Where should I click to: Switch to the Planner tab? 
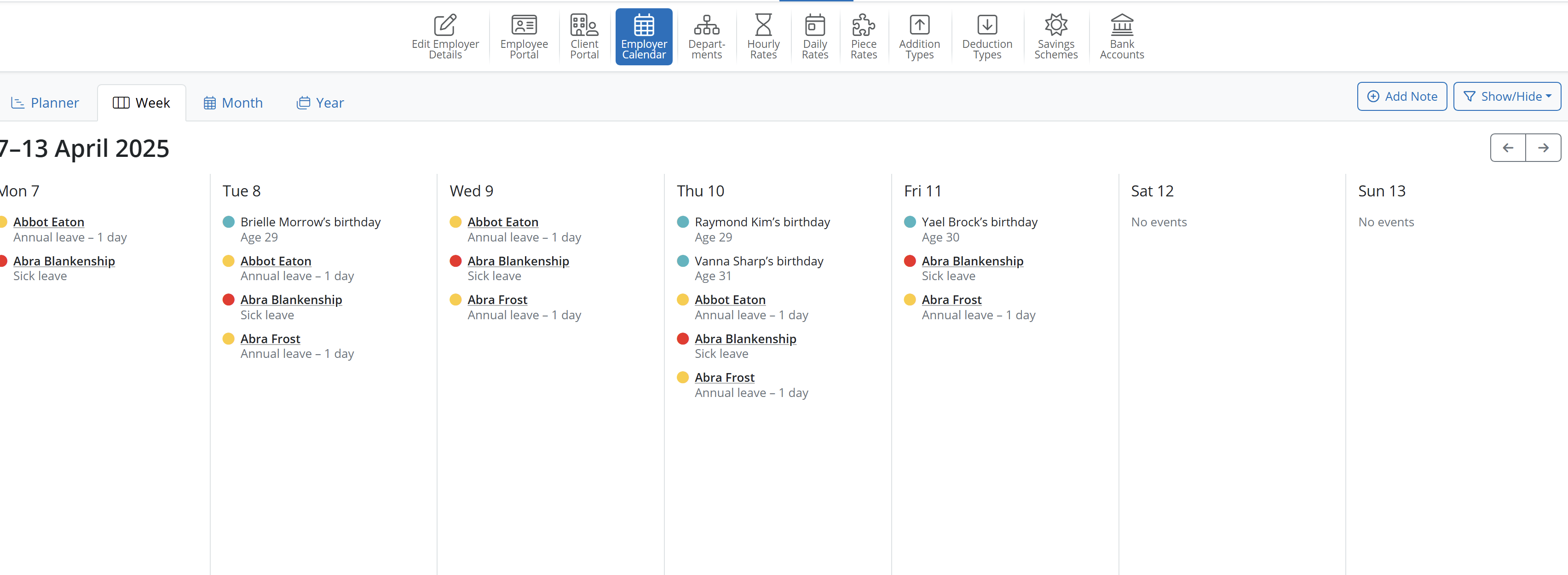click(45, 103)
